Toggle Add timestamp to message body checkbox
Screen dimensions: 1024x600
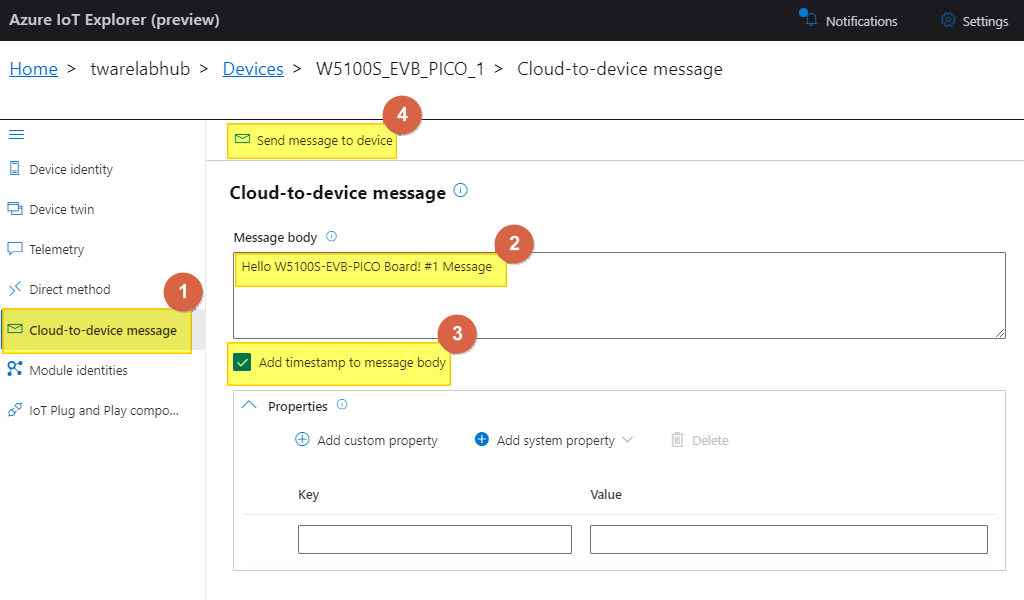pyautogui.click(x=242, y=362)
